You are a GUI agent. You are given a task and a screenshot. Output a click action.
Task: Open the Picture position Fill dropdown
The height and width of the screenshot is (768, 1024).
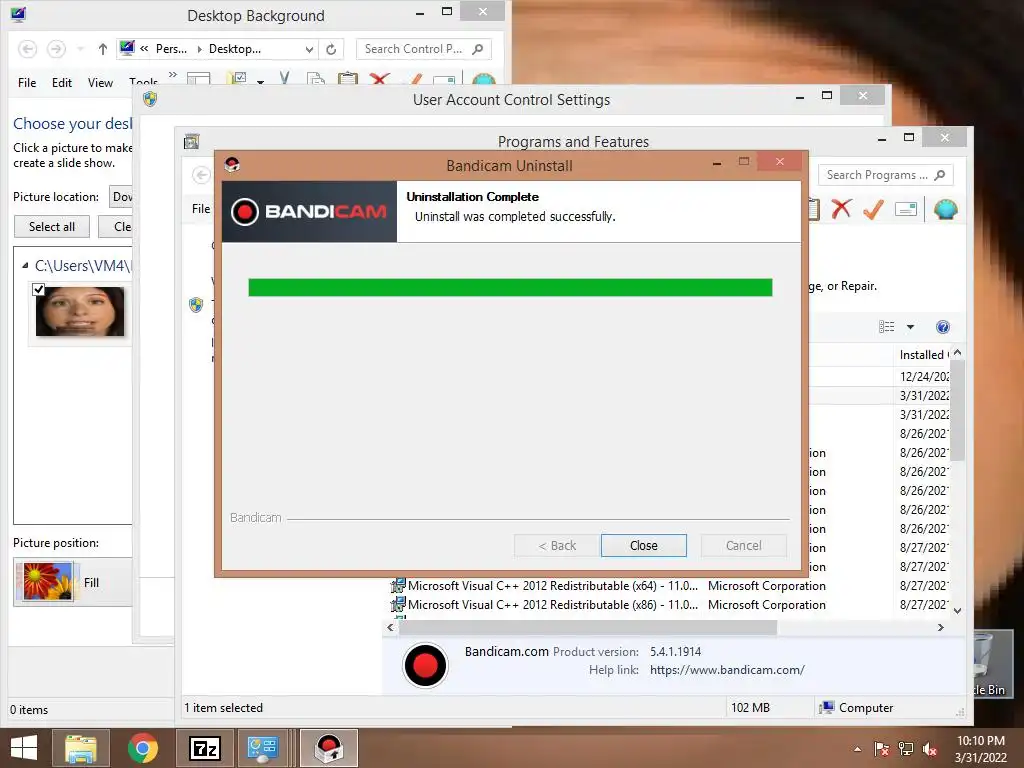[x=73, y=582]
